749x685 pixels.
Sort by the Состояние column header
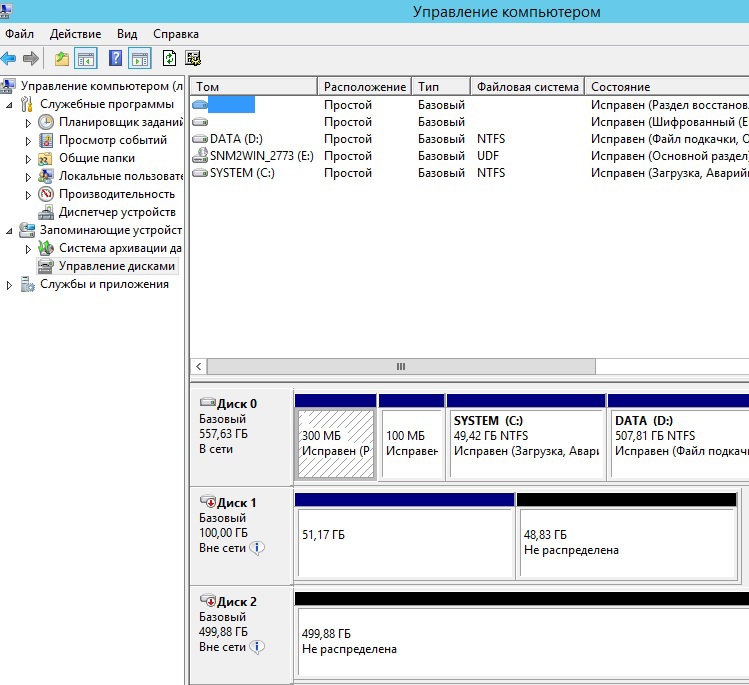click(x=667, y=86)
